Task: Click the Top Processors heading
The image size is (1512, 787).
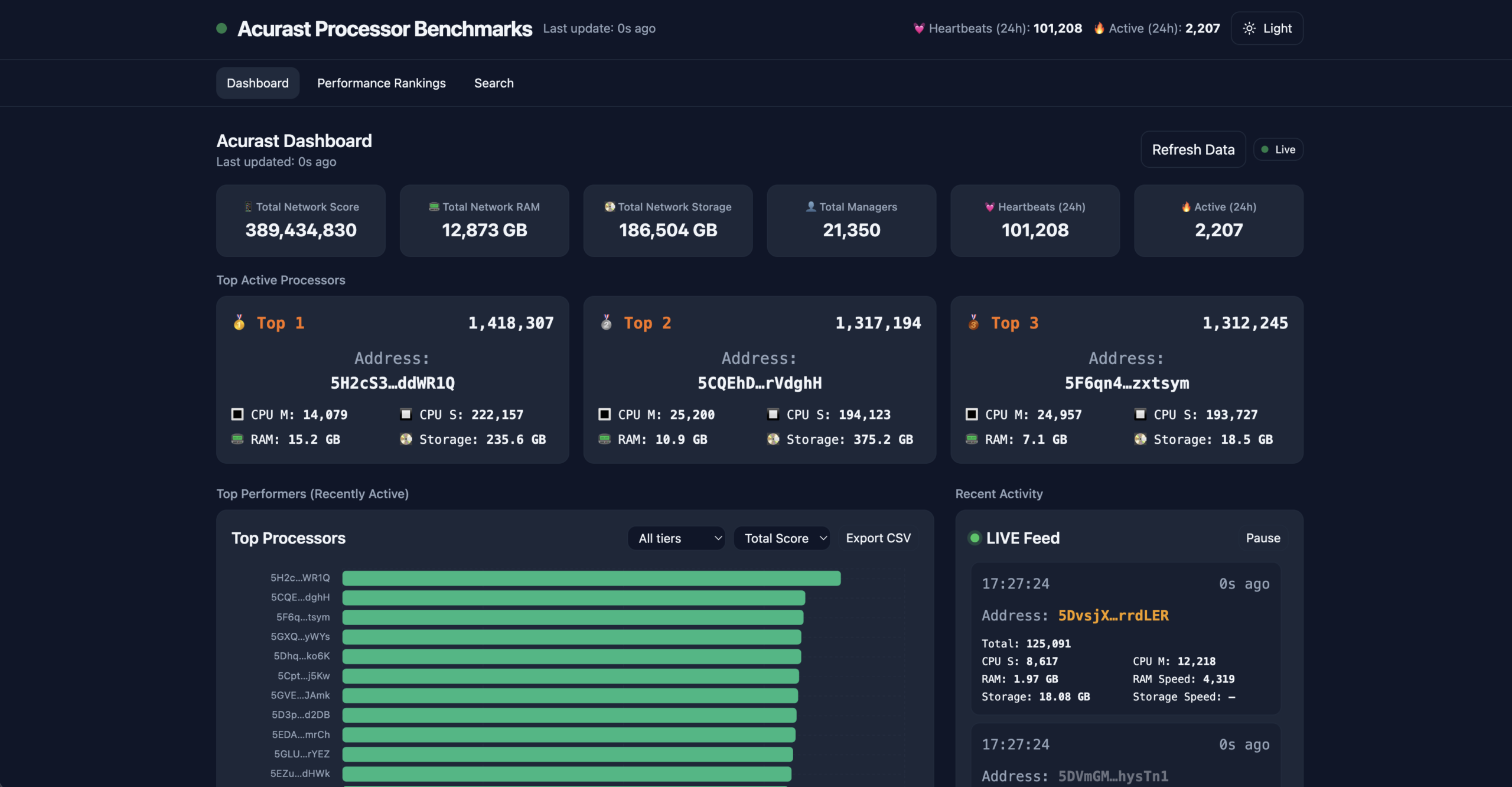Action: point(288,538)
